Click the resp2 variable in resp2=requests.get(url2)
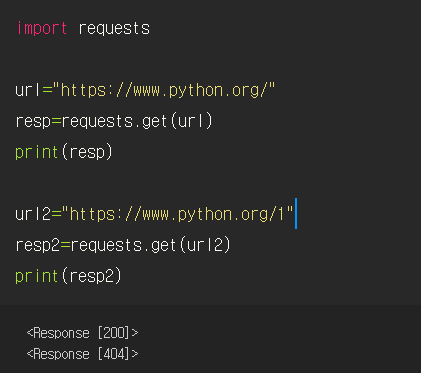 coord(38,246)
